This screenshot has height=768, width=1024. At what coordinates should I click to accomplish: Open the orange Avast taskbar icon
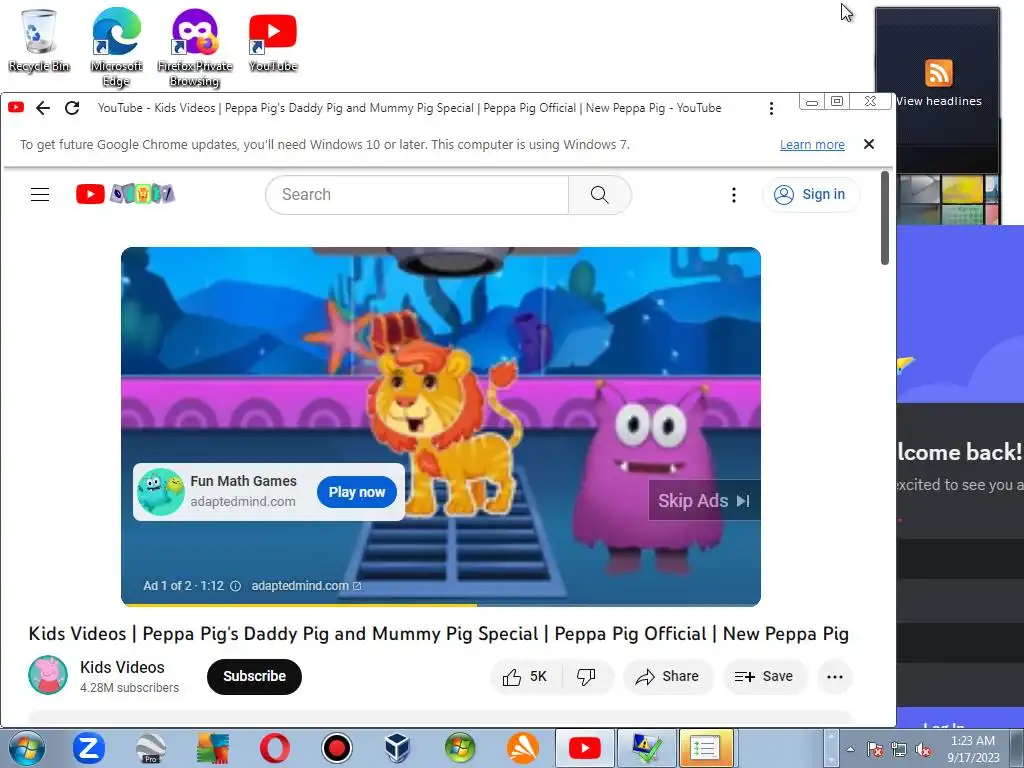click(522, 748)
